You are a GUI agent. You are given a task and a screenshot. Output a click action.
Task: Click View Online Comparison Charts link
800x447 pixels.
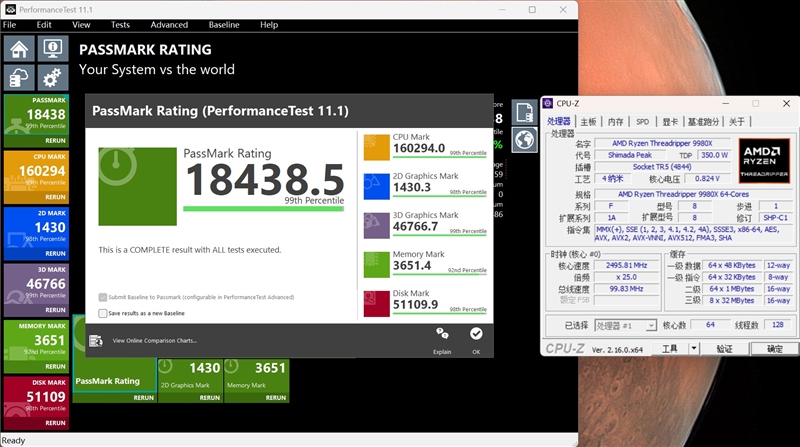[155, 340]
